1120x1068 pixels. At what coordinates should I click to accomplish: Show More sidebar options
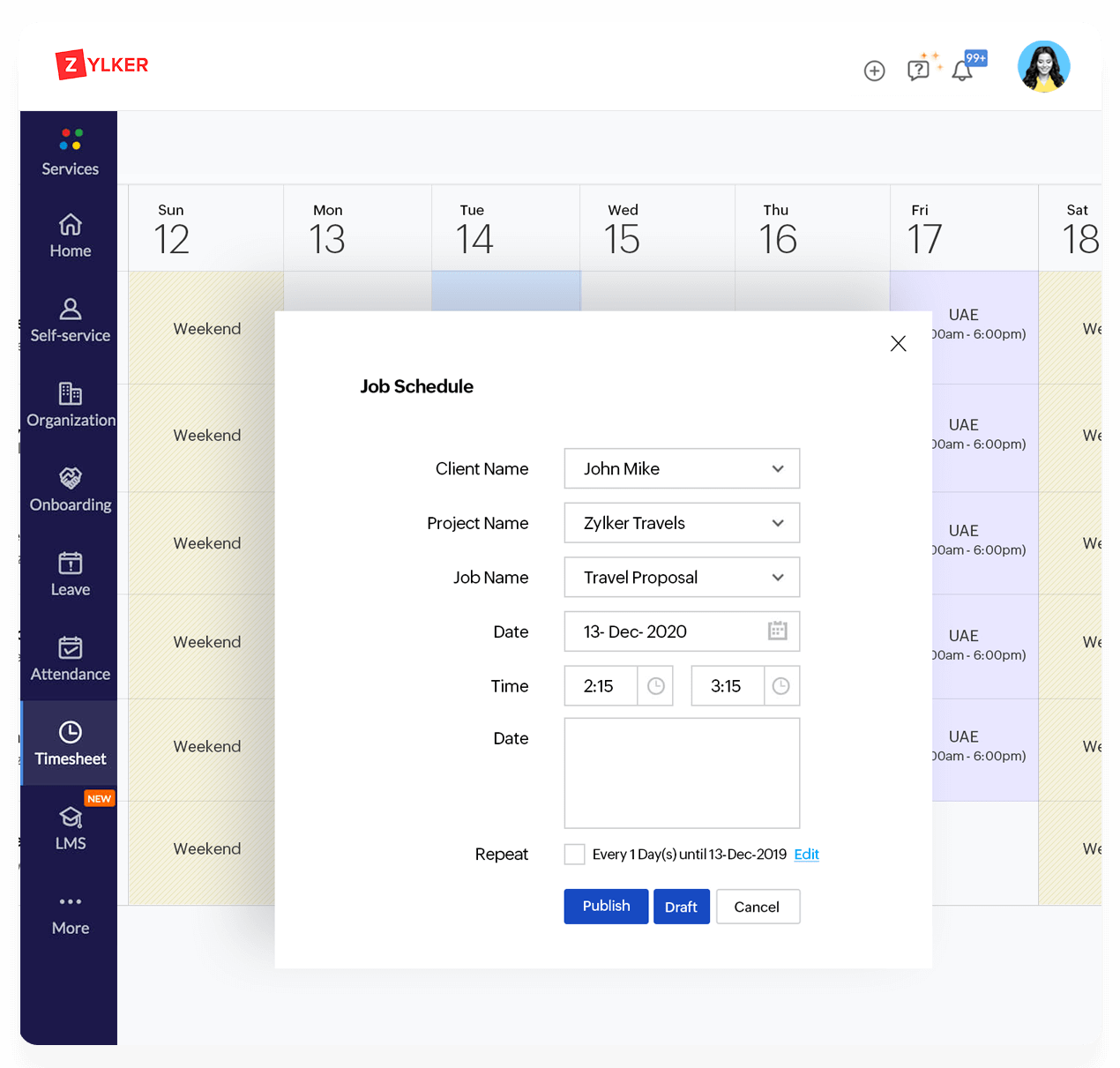point(71,915)
